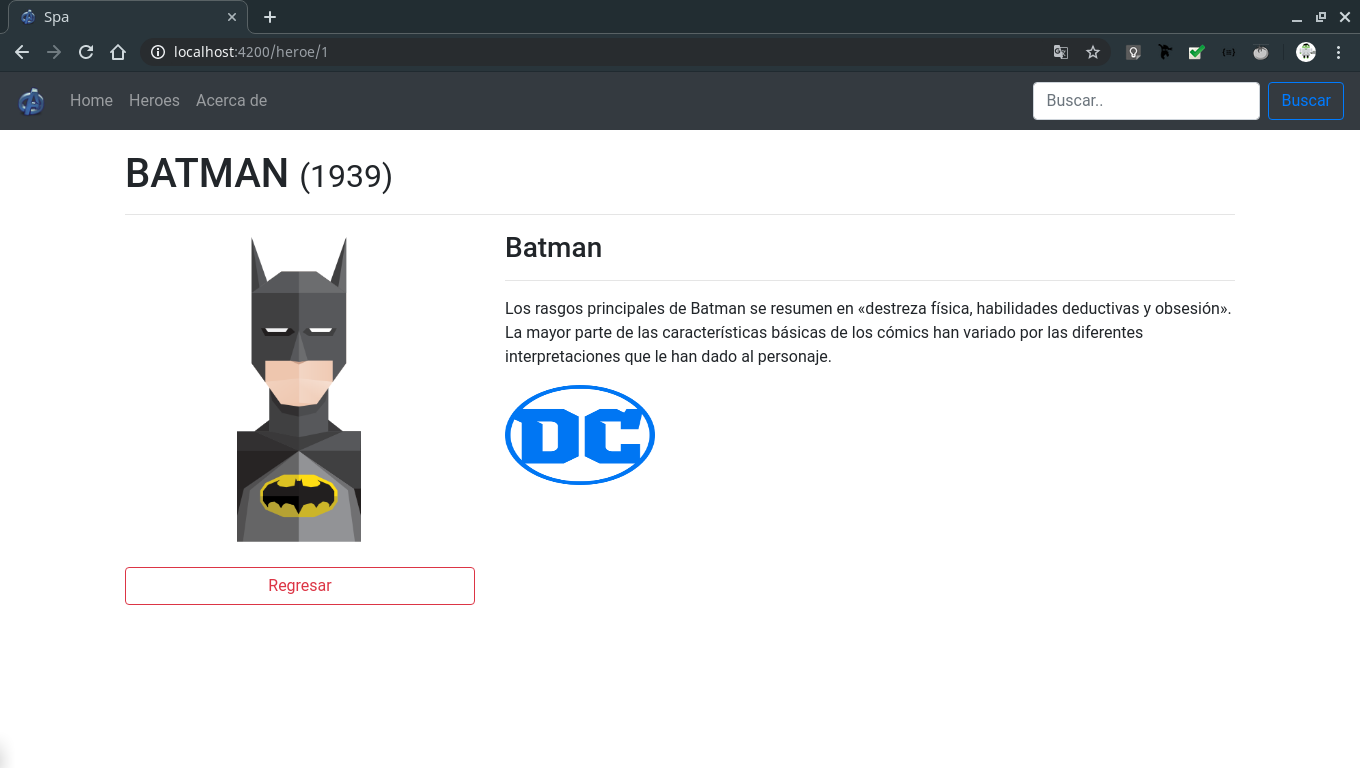Click the BATMAN heading
This screenshot has height=768, width=1360.
(207, 173)
